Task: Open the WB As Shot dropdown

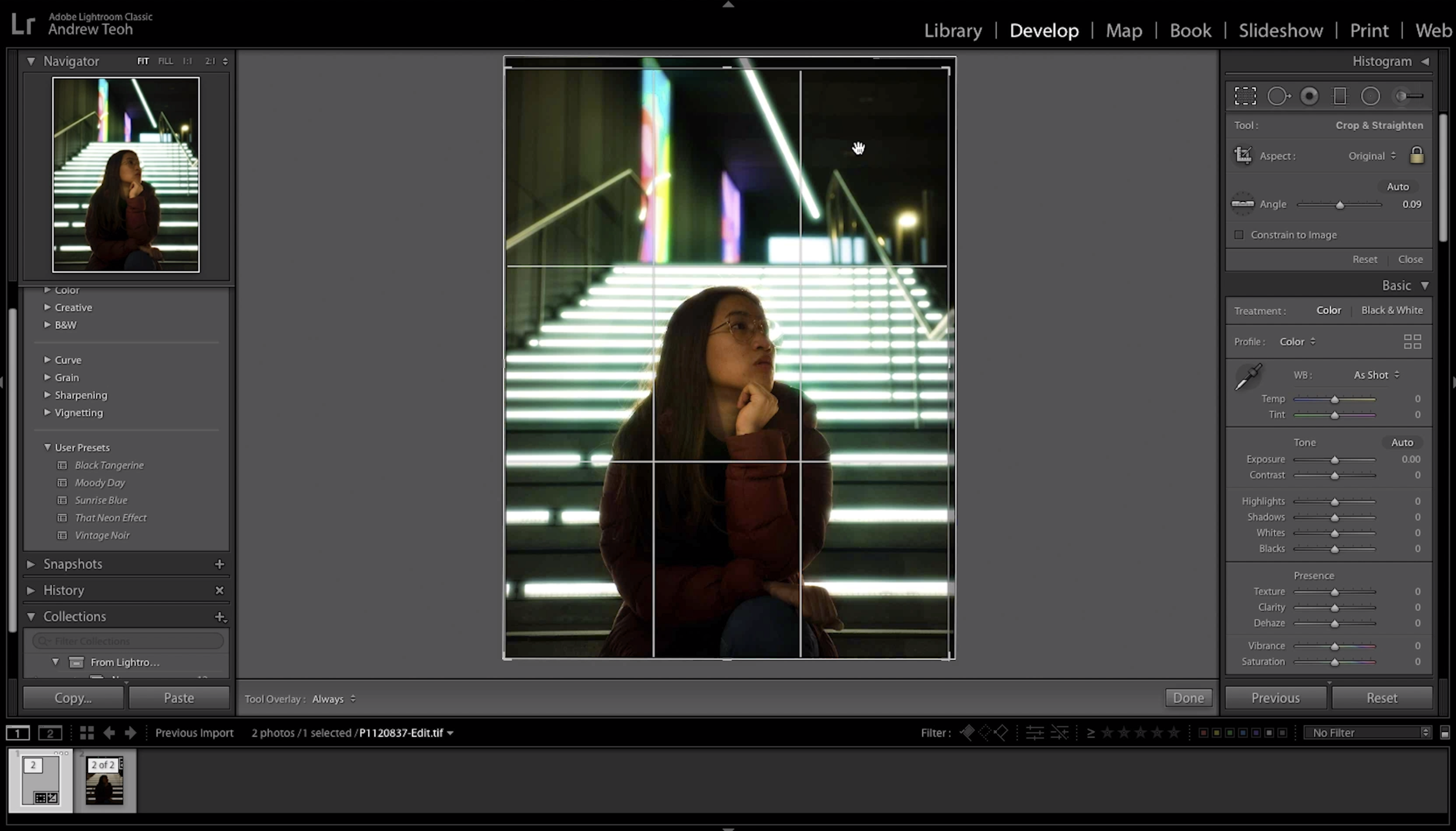Action: click(1375, 374)
